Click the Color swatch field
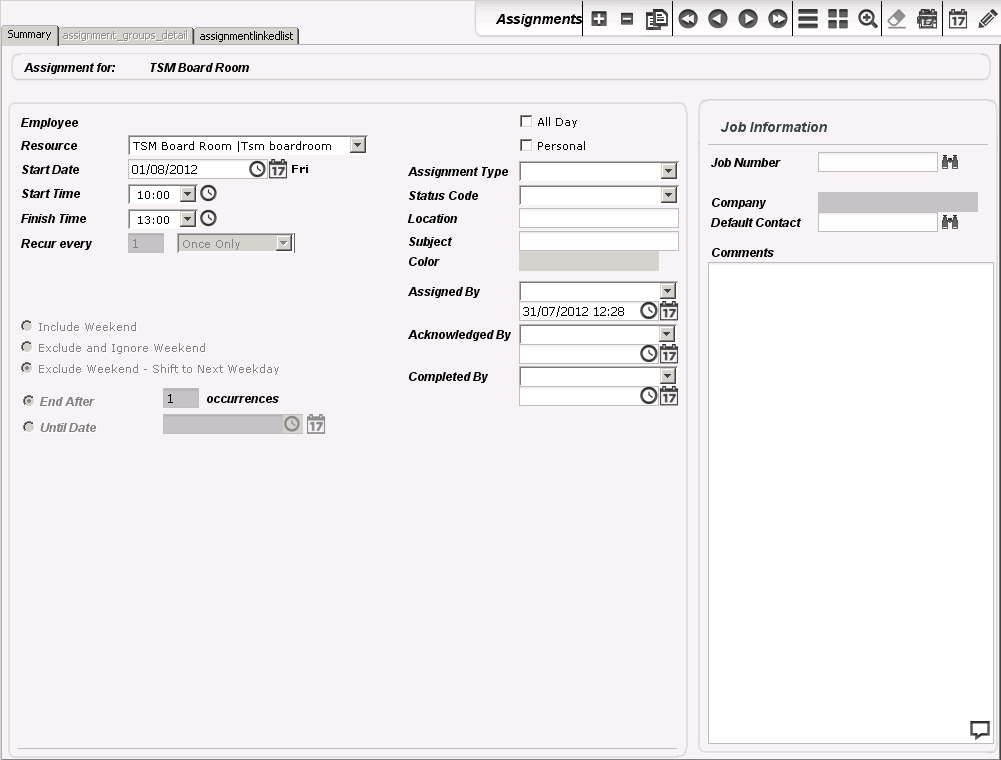 pos(589,262)
